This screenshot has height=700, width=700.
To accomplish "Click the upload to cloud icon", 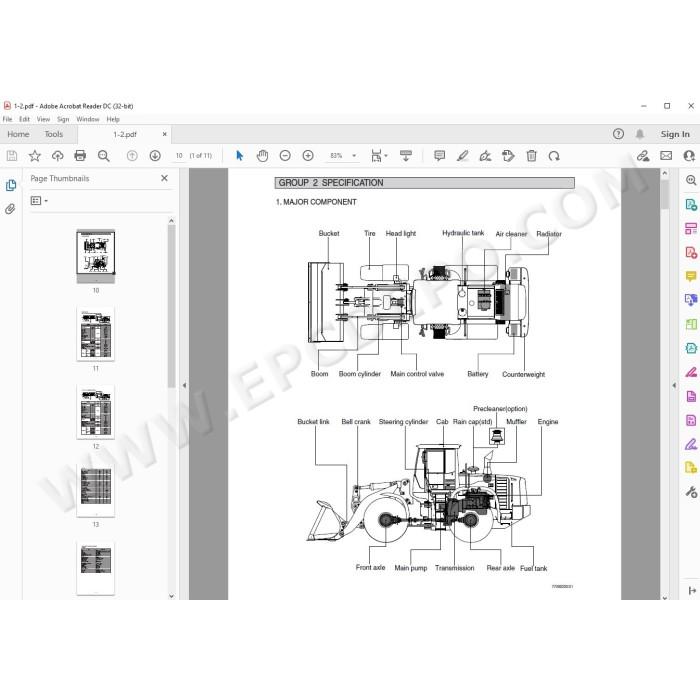I will tap(58, 156).
